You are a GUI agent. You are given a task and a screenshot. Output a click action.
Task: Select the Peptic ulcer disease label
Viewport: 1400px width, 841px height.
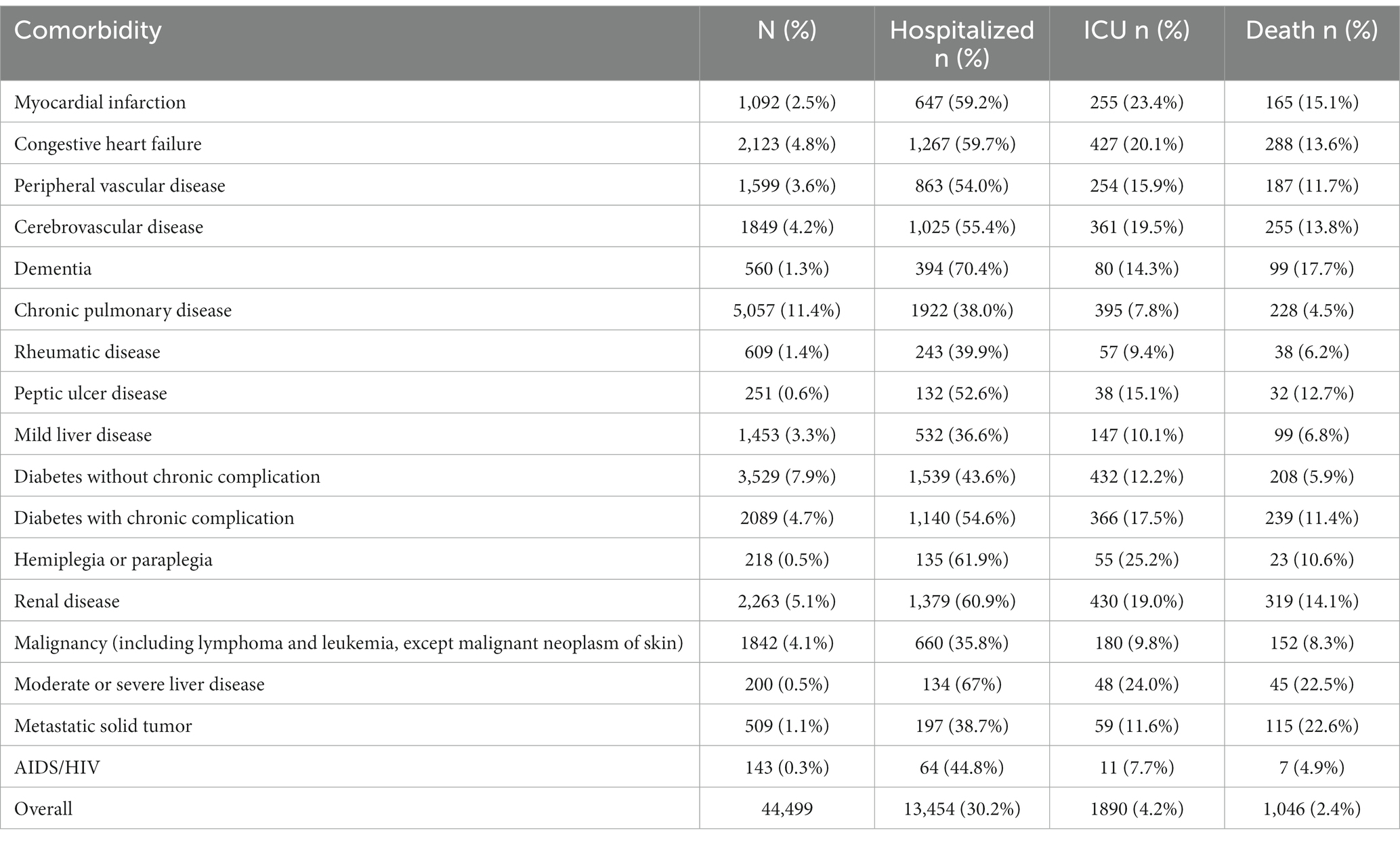[91, 393]
